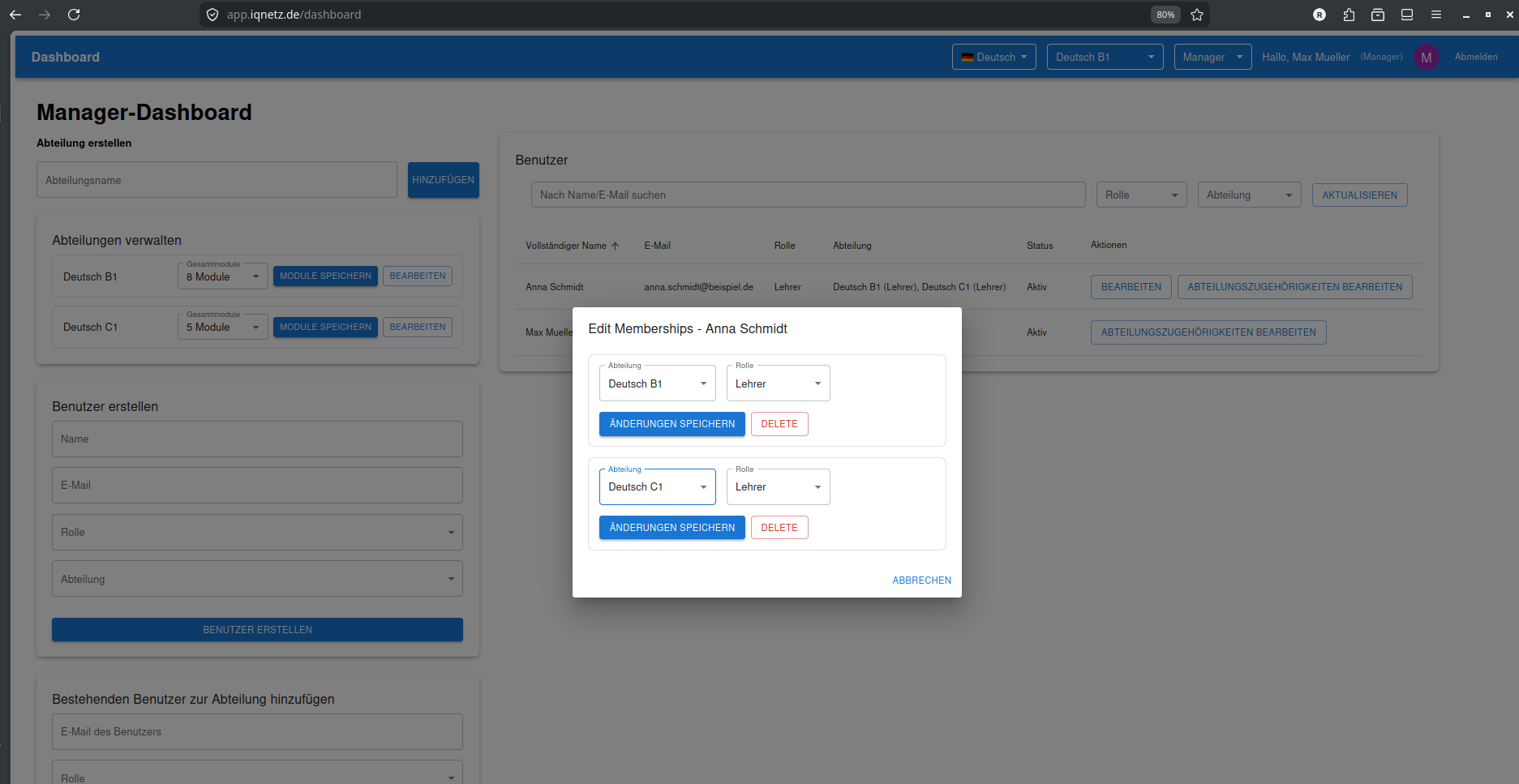This screenshot has height=784, width=1519.
Task: Open Abteilung dropdown showing Deutsch C1 in dialog
Action: coord(657,487)
